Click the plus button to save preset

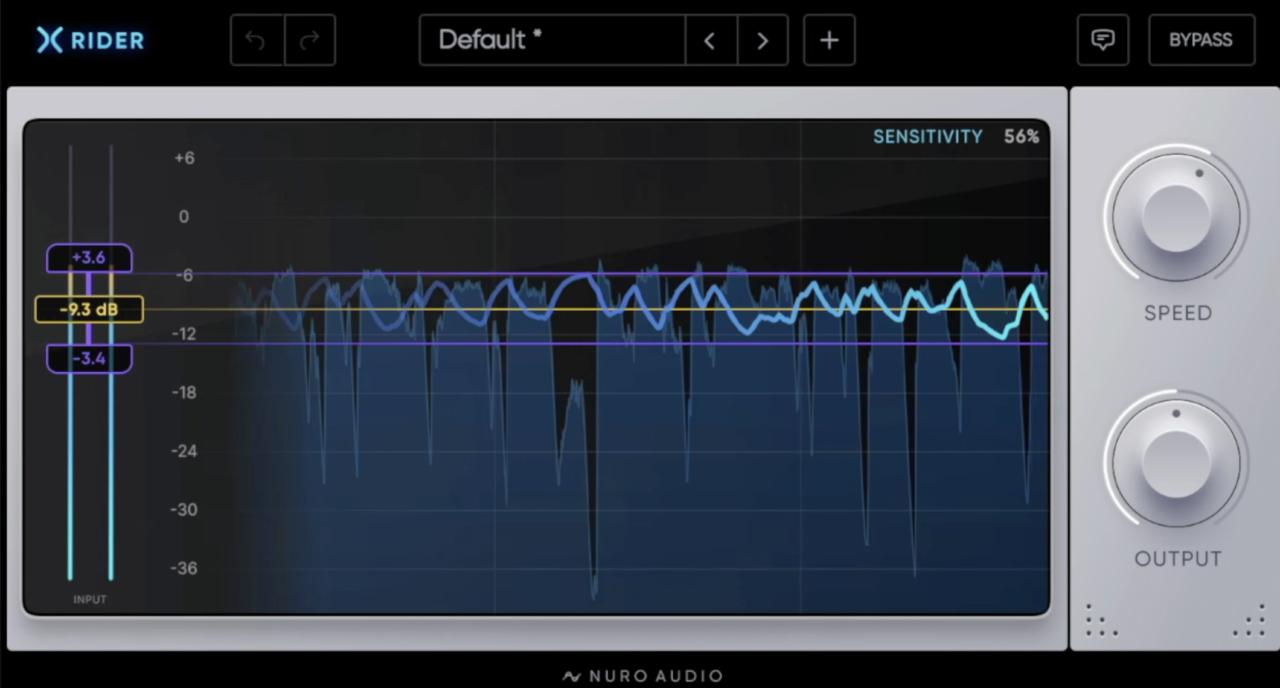829,40
